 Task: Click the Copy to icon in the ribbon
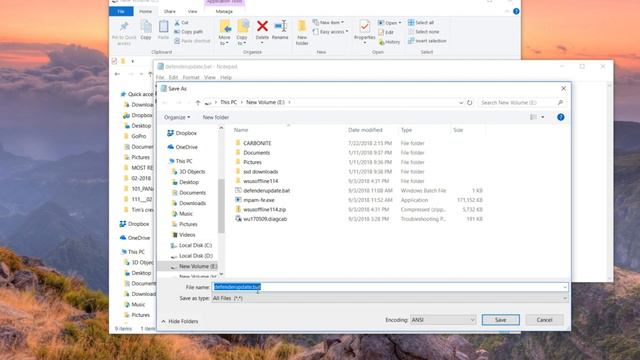point(242,27)
